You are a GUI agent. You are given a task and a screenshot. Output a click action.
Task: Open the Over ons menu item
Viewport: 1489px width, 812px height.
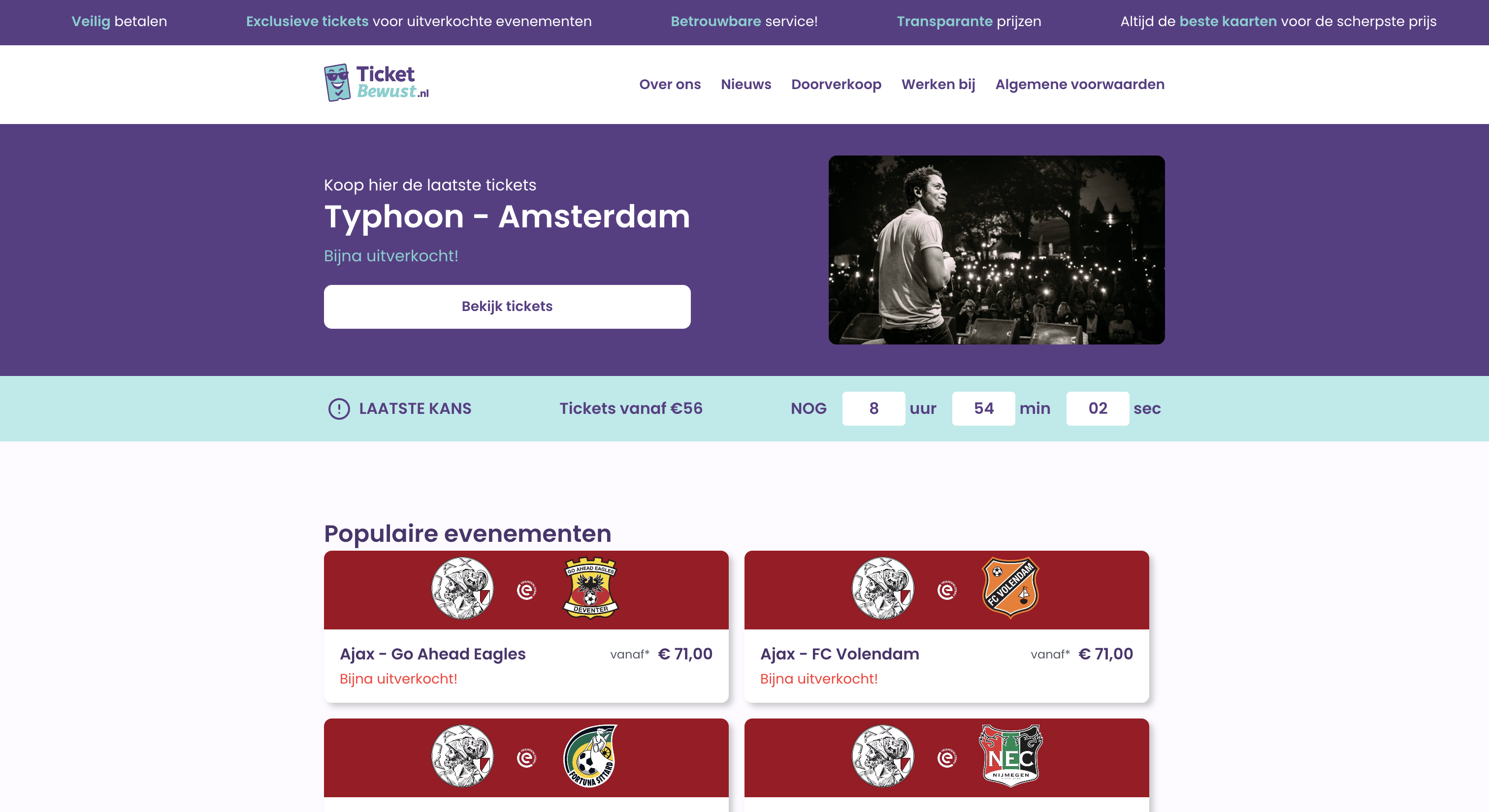tap(669, 84)
